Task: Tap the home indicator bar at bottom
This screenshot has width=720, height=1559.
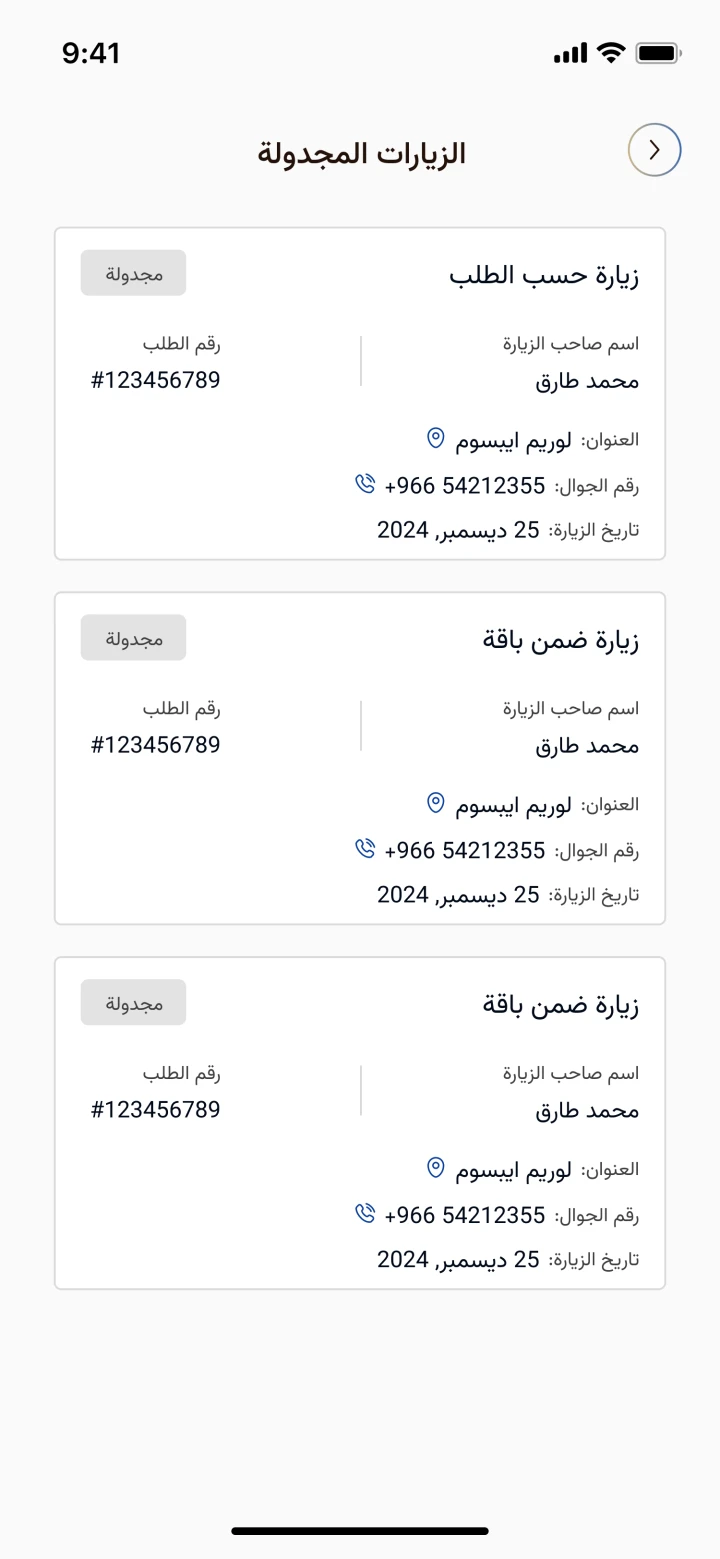Action: pyautogui.click(x=360, y=1531)
